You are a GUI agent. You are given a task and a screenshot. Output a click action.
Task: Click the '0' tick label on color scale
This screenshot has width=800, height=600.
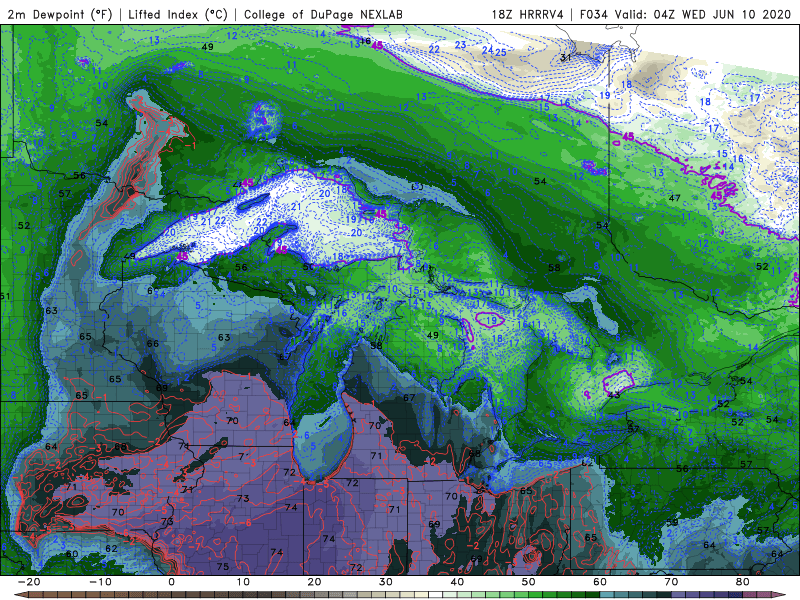click(171, 582)
